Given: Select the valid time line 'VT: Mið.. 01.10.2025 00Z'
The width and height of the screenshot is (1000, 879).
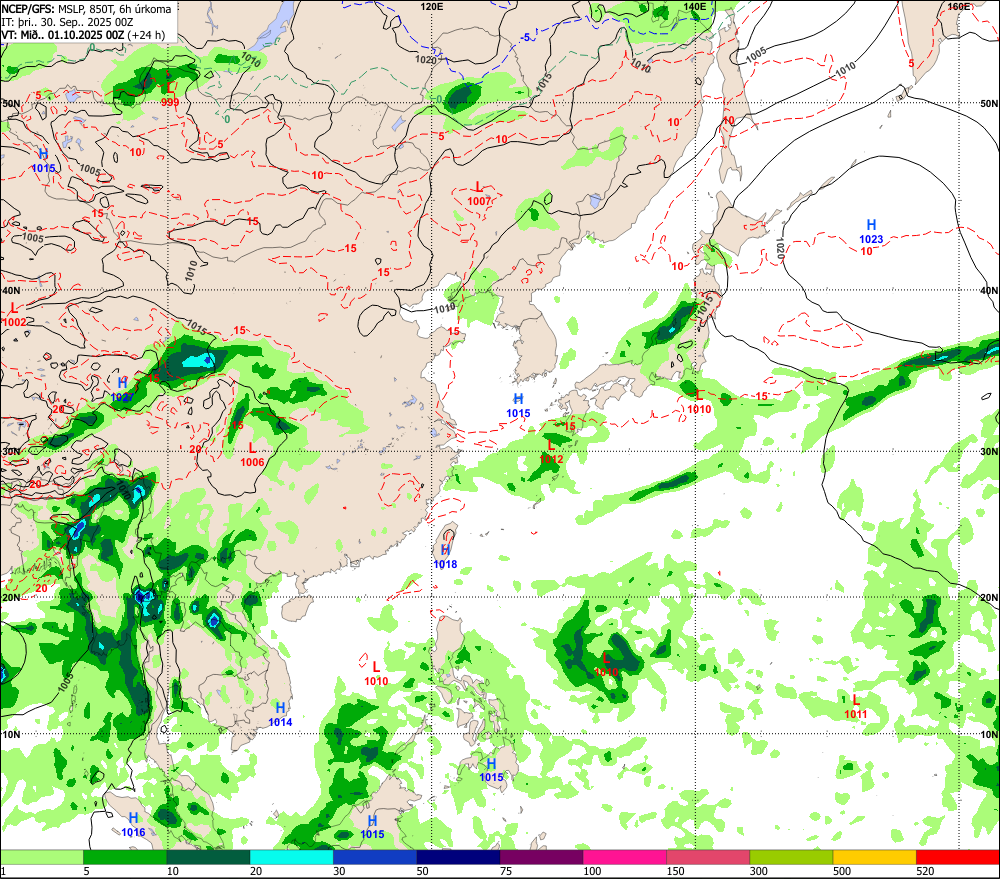Looking at the screenshot, I should point(62,35).
